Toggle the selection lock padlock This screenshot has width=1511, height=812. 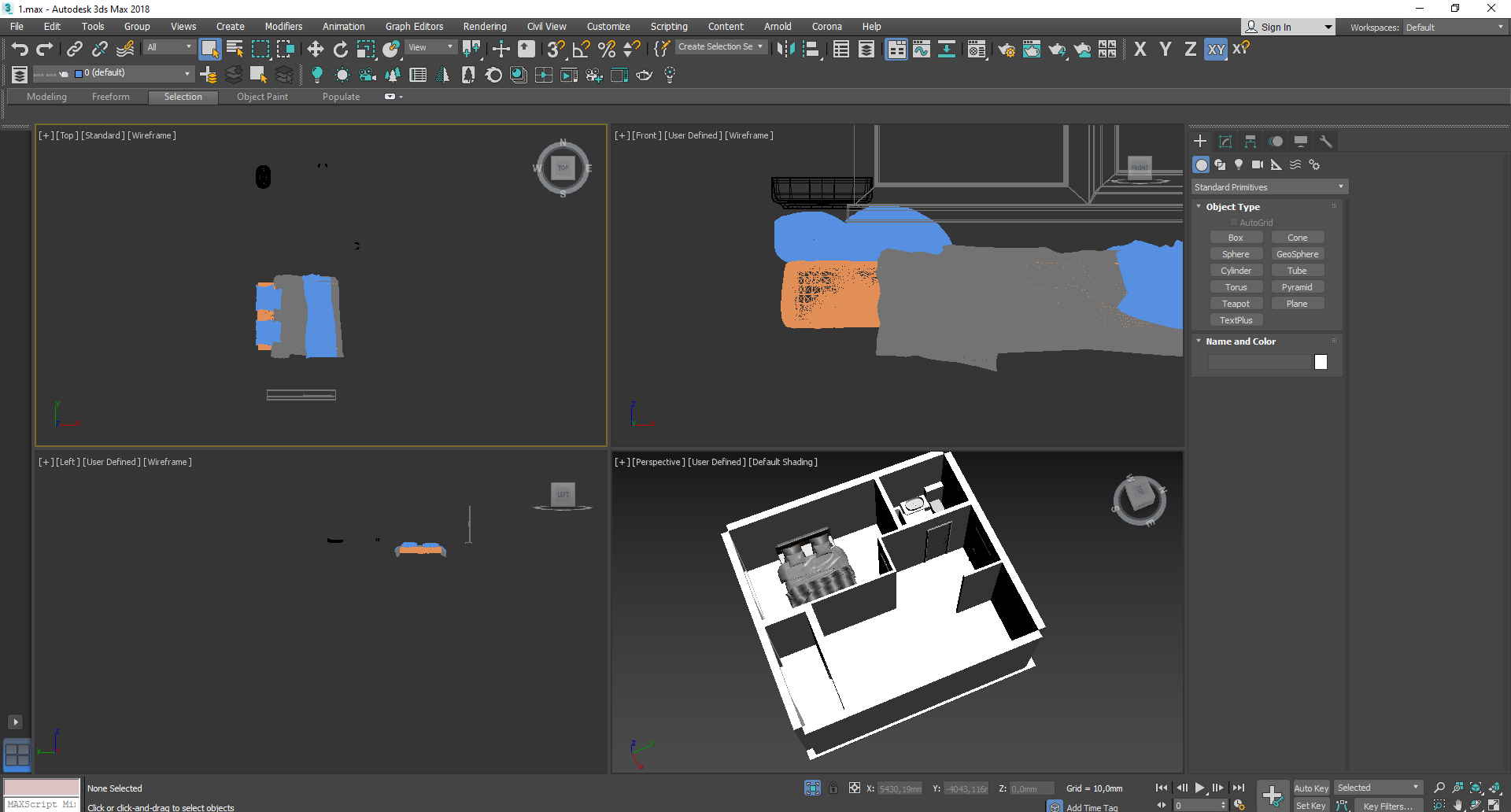pos(833,788)
